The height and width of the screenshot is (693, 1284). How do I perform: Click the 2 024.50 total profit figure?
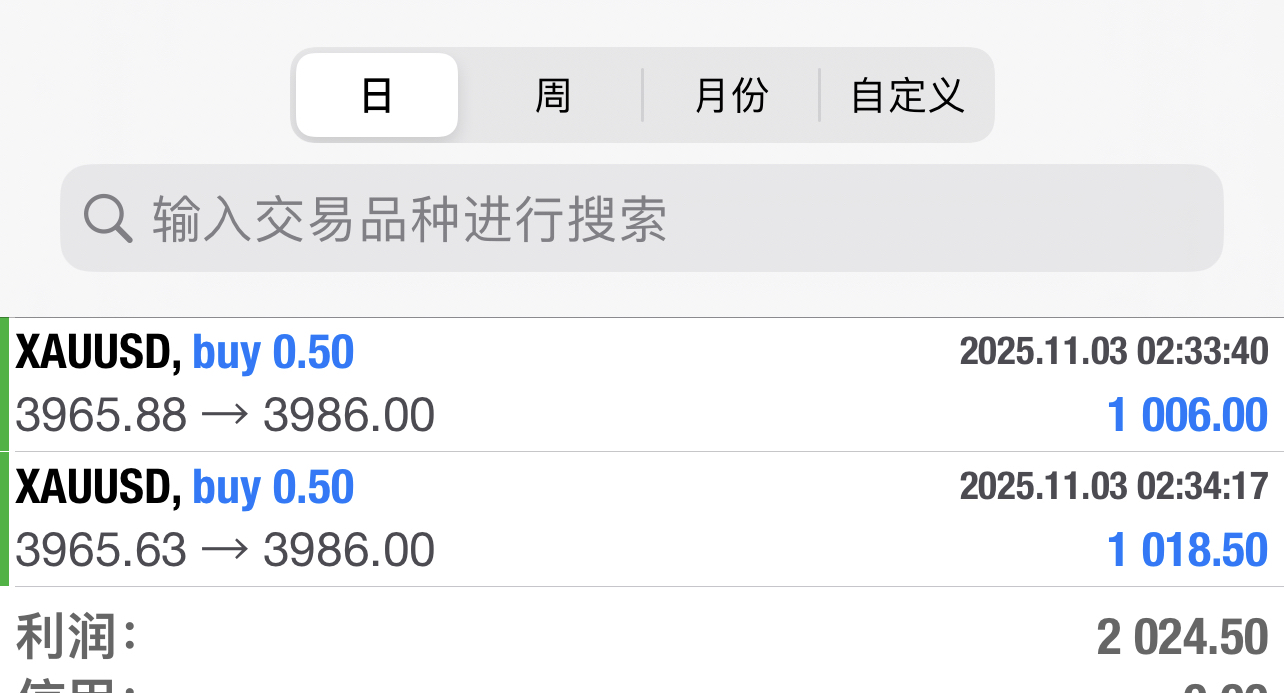pos(1182,637)
